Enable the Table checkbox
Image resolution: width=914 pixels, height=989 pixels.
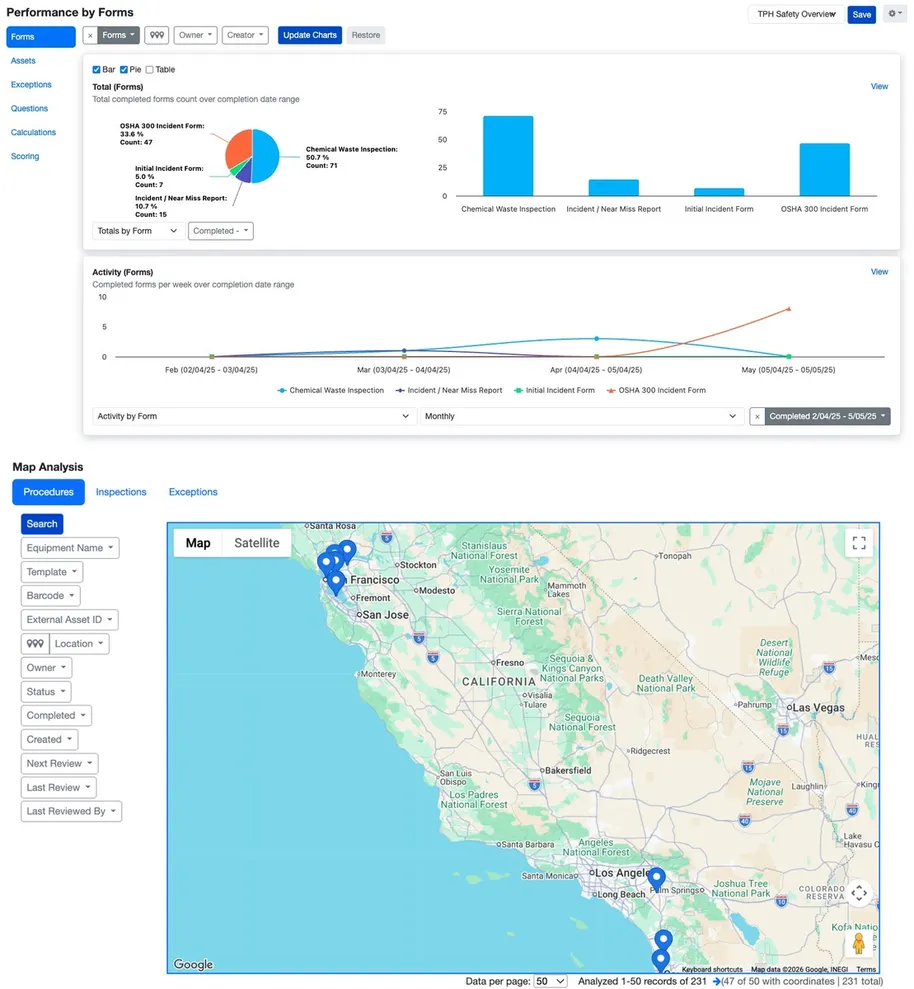click(149, 69)
